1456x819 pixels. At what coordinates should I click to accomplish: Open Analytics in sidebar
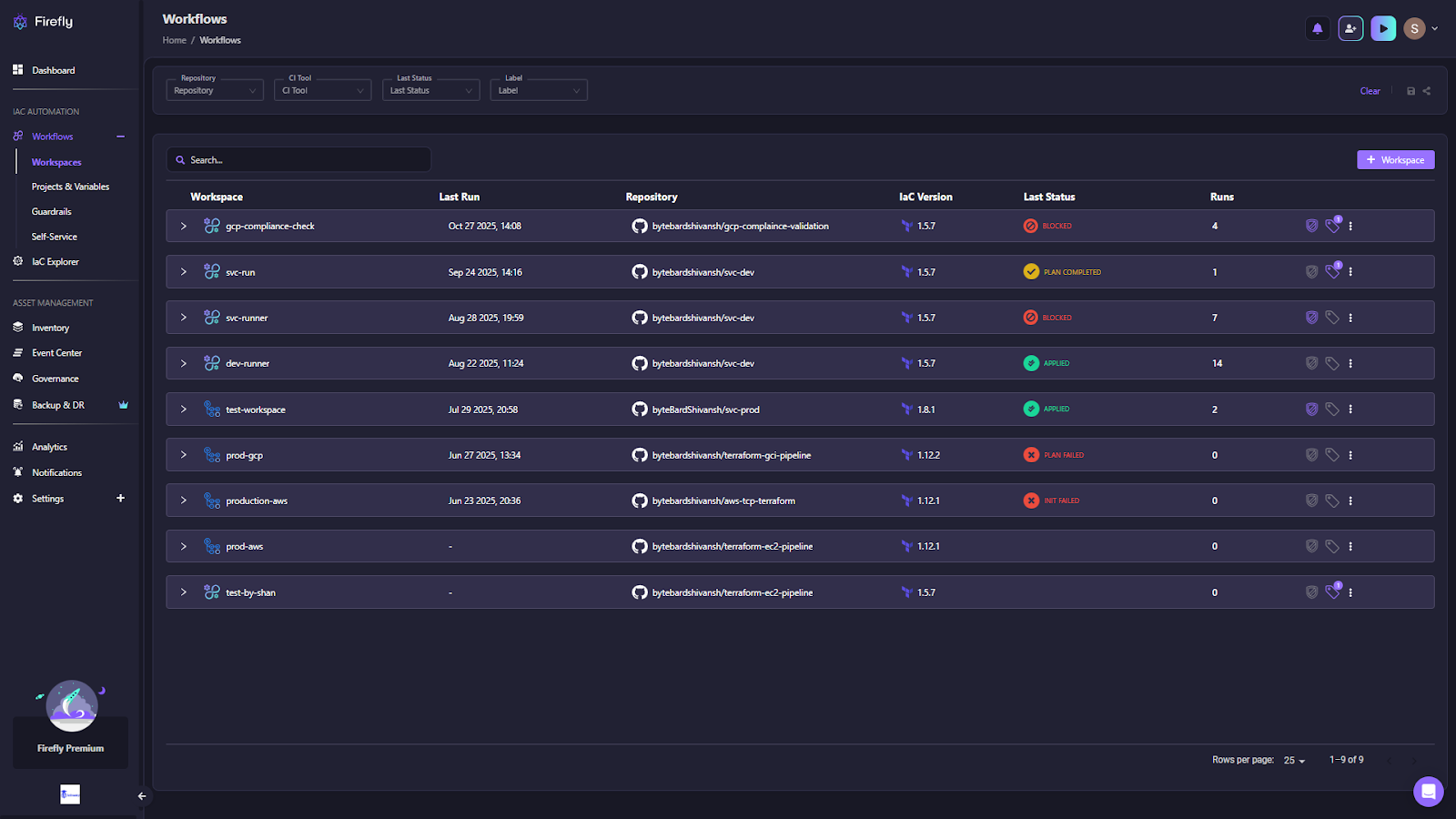click(x=49, y=447)
